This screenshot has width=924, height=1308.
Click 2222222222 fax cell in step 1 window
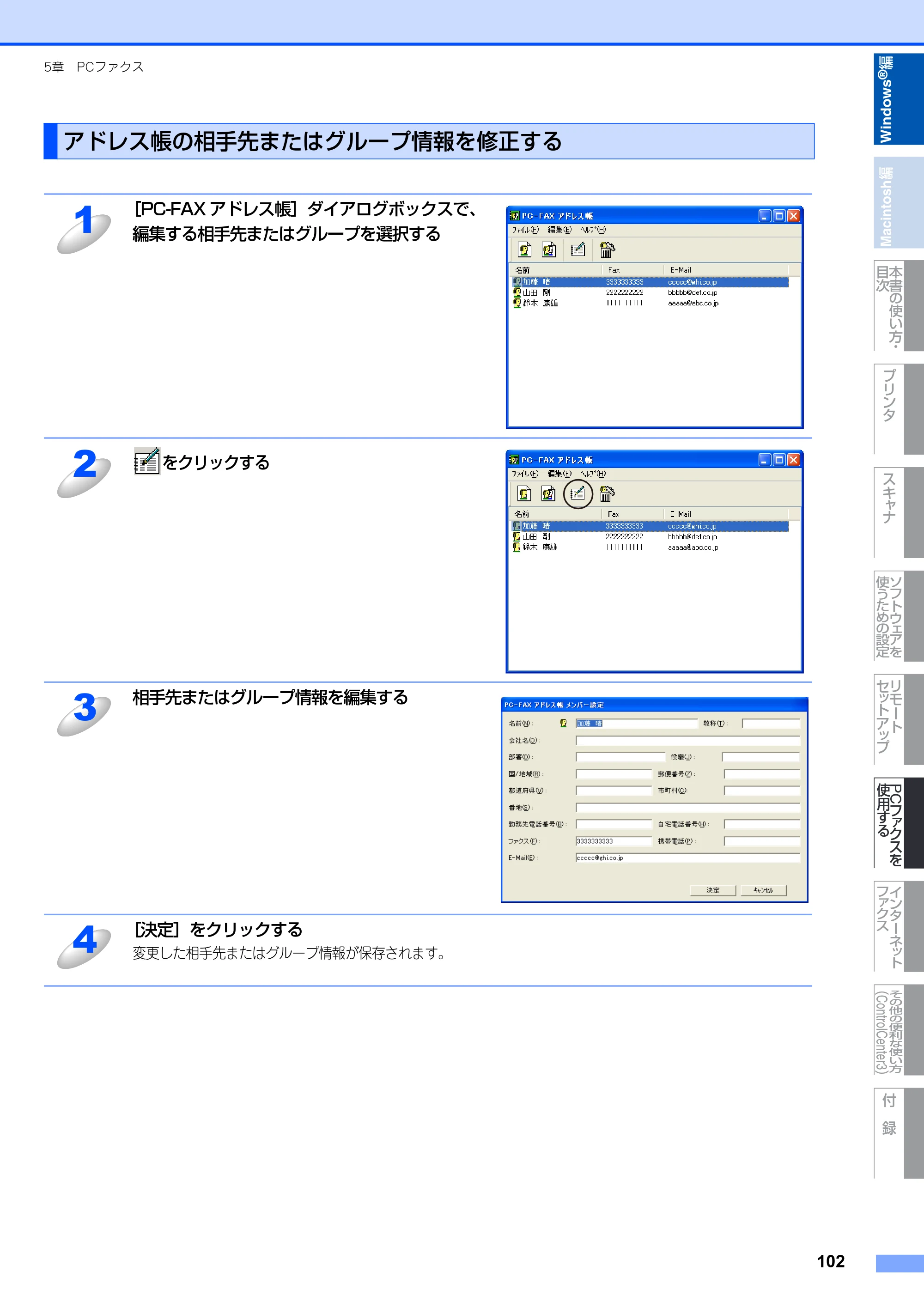[624, 292]
